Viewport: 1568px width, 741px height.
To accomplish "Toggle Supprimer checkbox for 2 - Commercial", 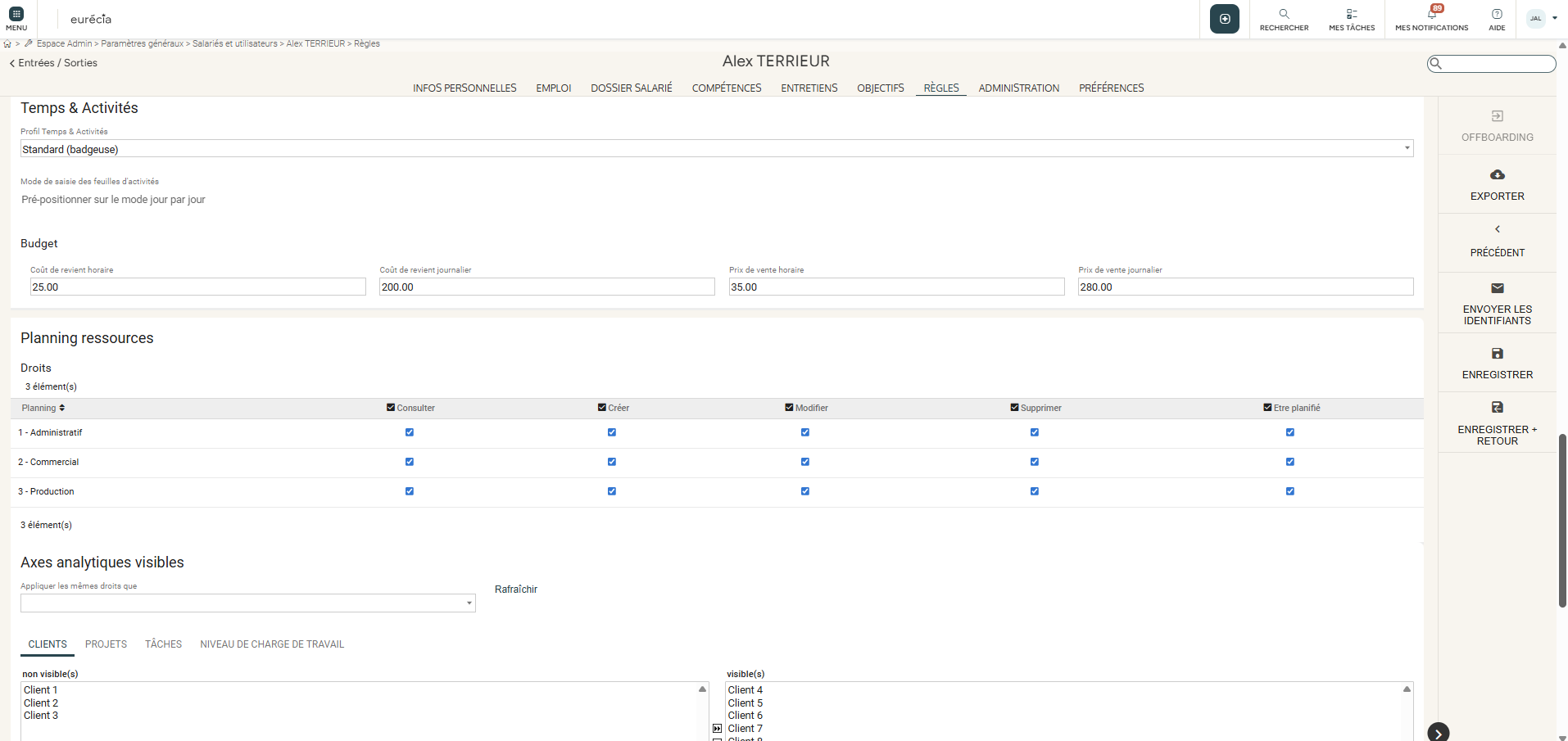I will tap(1035, 462).
